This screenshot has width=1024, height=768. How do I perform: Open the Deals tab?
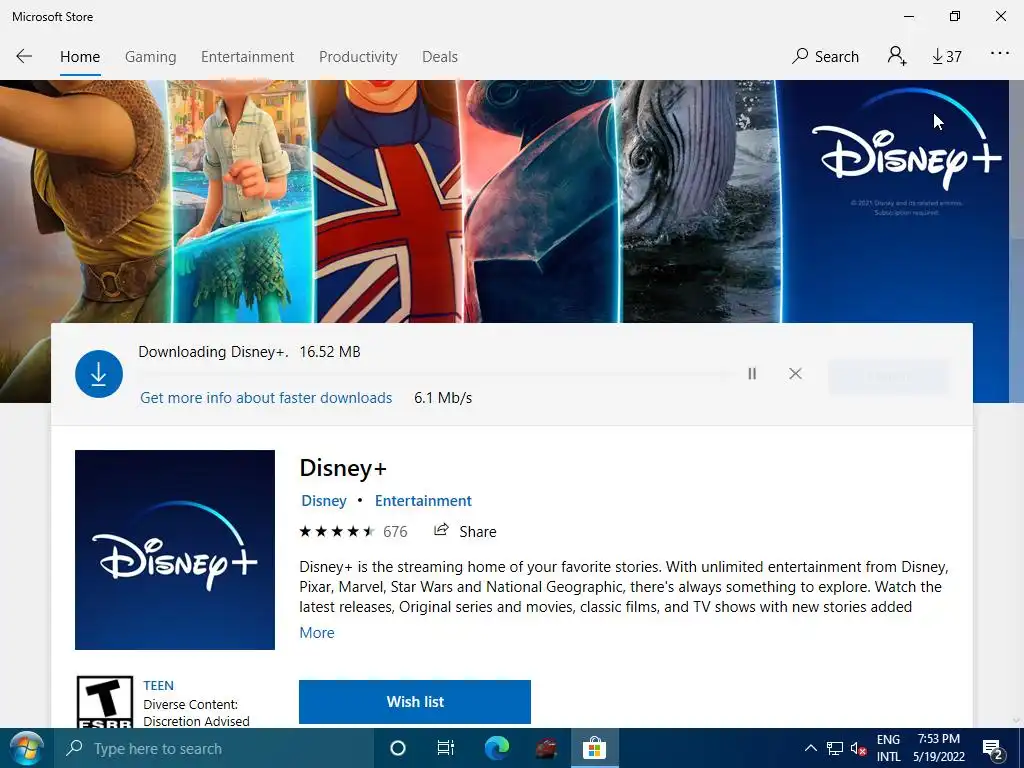pos(440,57)
